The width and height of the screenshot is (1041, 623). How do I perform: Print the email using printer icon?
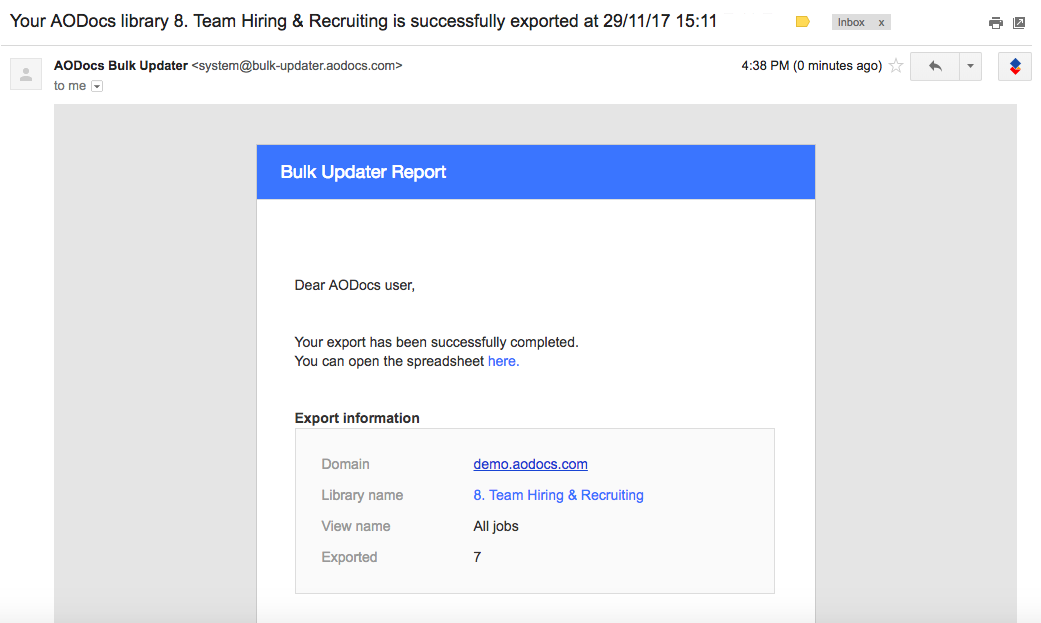click(995, 23)
